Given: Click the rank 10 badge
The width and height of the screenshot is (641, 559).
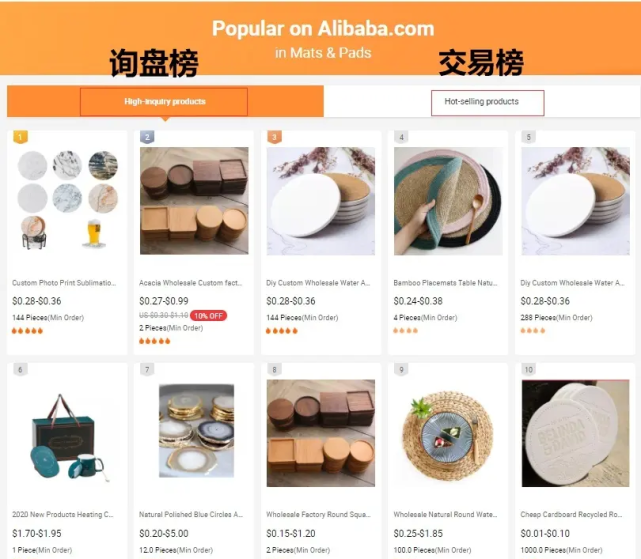Looking at the screenshot, I should tap(529, 370).
